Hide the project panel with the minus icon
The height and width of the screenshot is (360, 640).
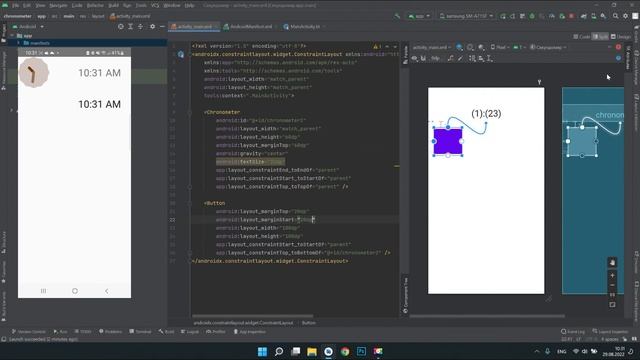162,27
